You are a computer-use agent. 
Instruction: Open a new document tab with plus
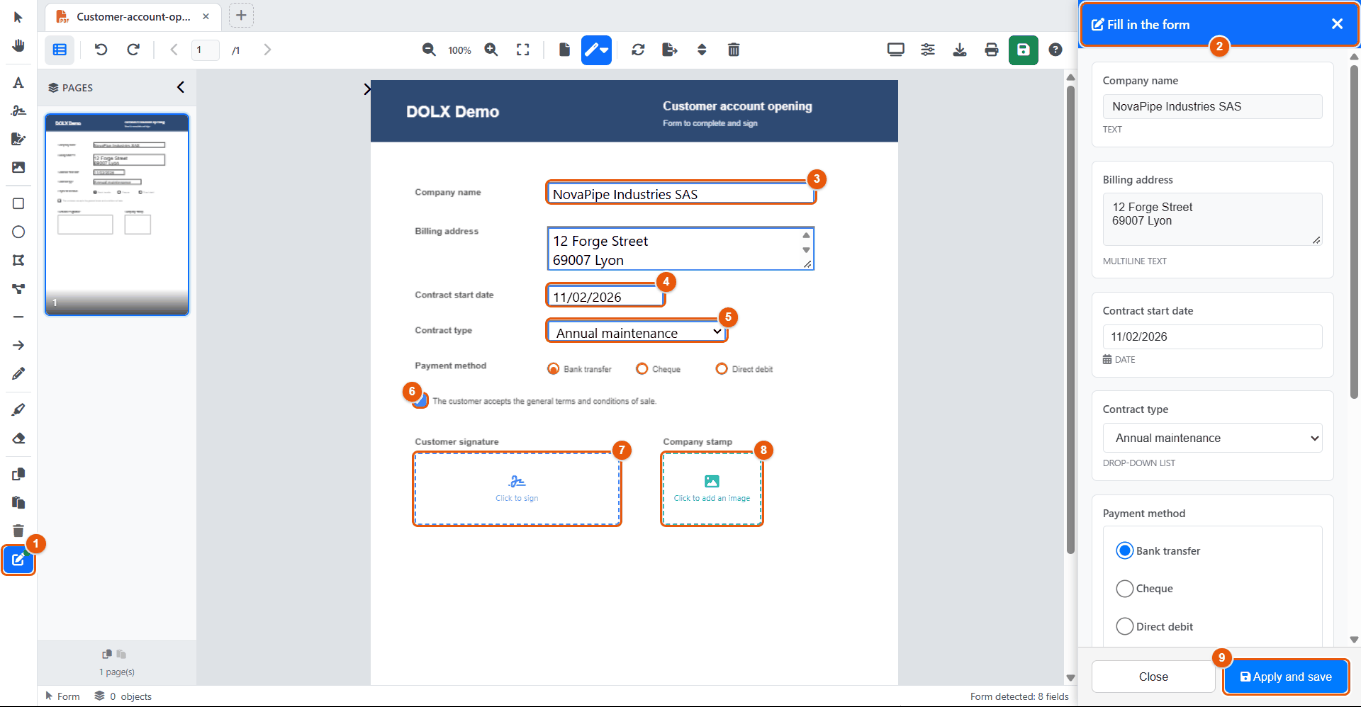point(241,15)
